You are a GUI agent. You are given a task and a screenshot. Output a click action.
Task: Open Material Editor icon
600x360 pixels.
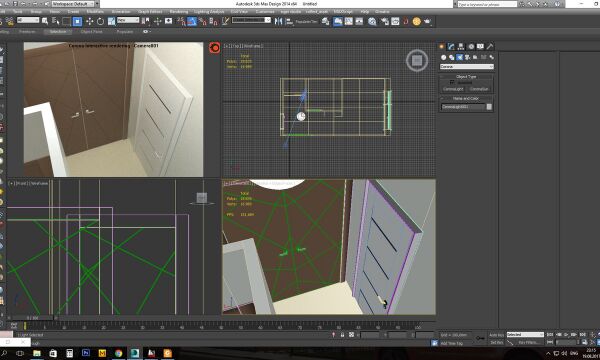(x=372, y=21)
